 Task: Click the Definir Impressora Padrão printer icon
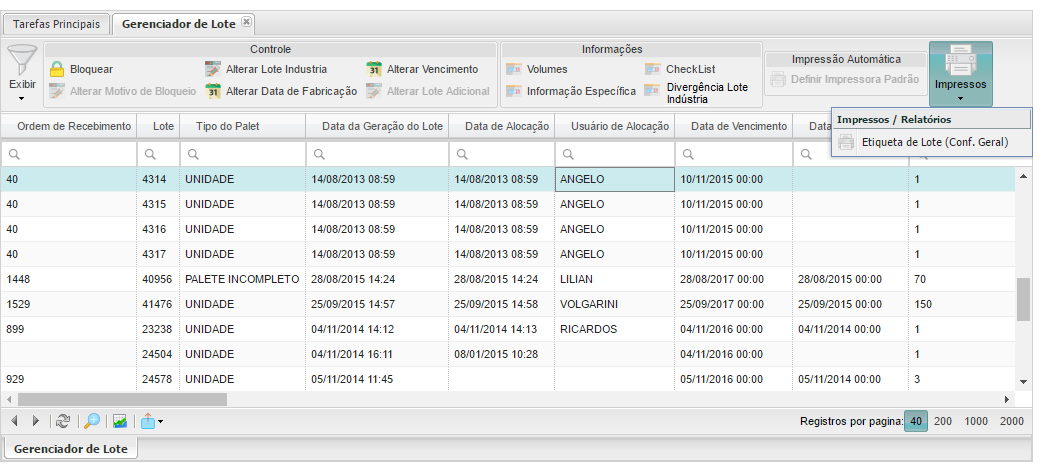tap(778, 80)
